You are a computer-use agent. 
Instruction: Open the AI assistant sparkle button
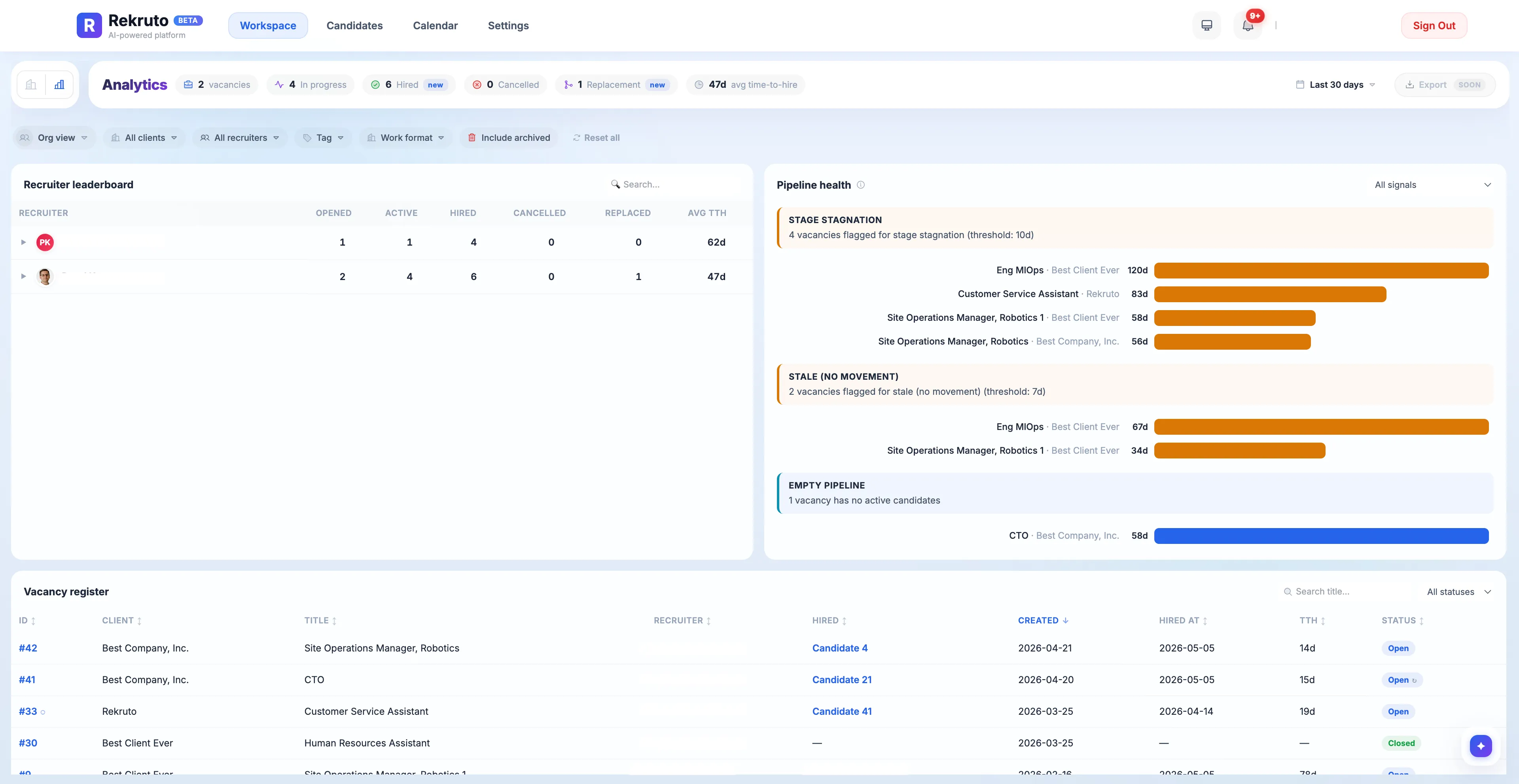(x=1481, y=746)
